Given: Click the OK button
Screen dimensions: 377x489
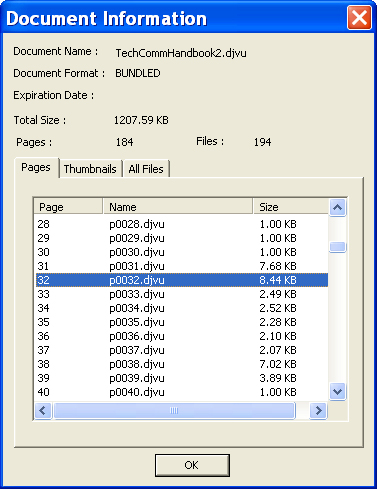Looking at the screenshot, I should pyautogui.click(x=192, y=465).
